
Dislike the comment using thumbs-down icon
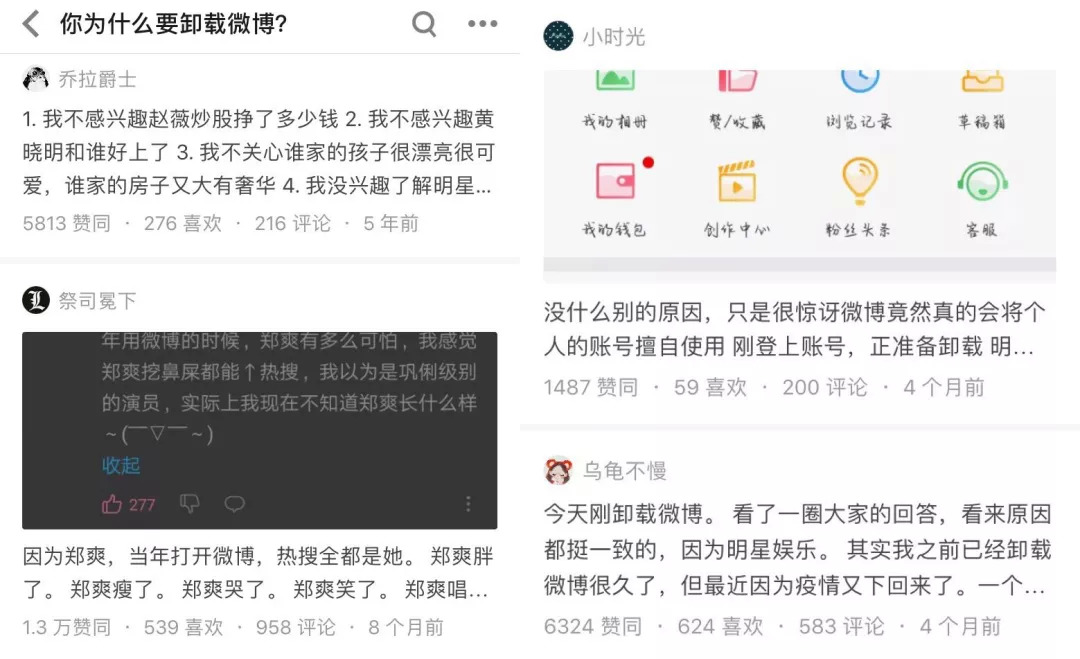(x=189, y=504)
